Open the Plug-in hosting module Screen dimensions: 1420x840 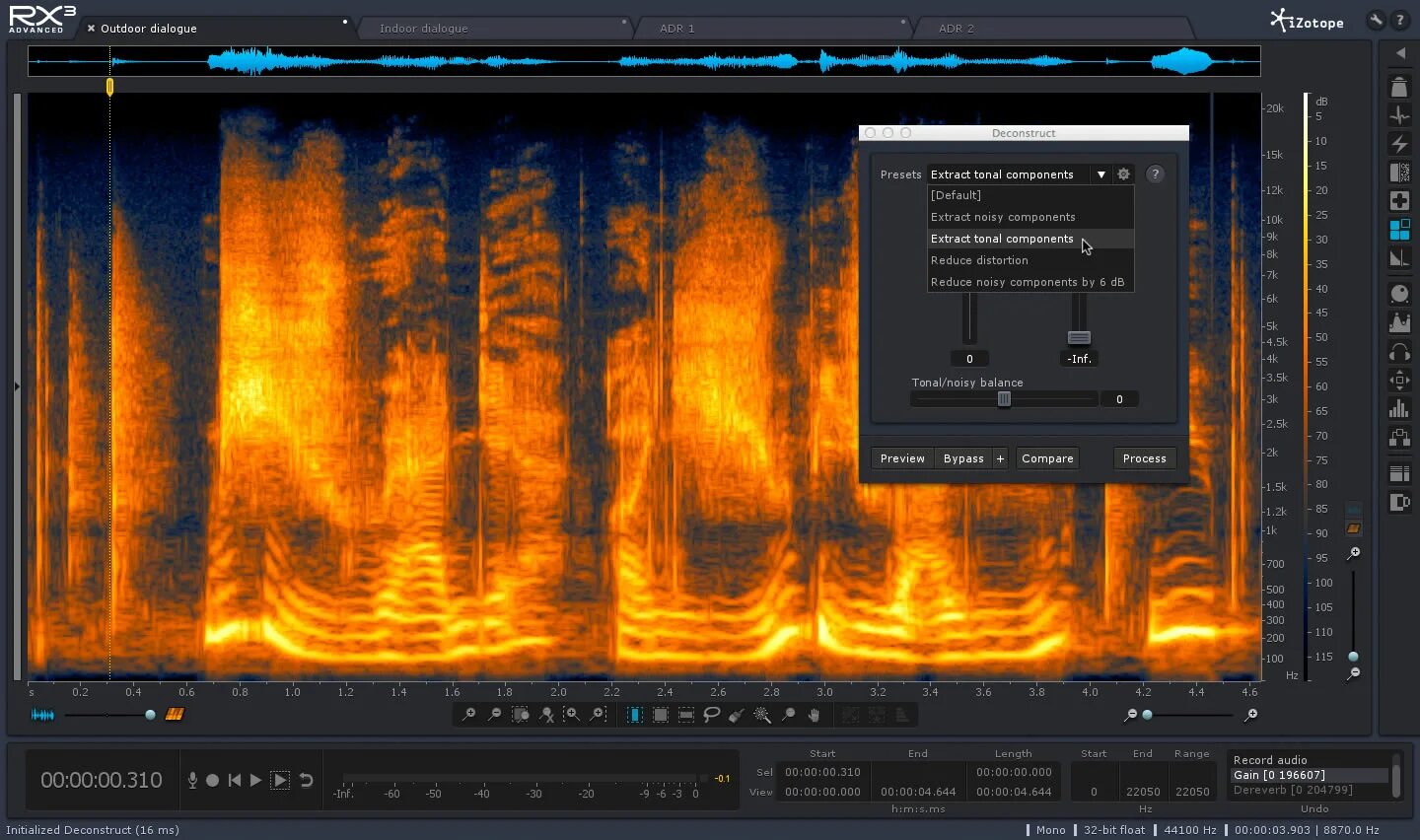[x=1399, y=437]
